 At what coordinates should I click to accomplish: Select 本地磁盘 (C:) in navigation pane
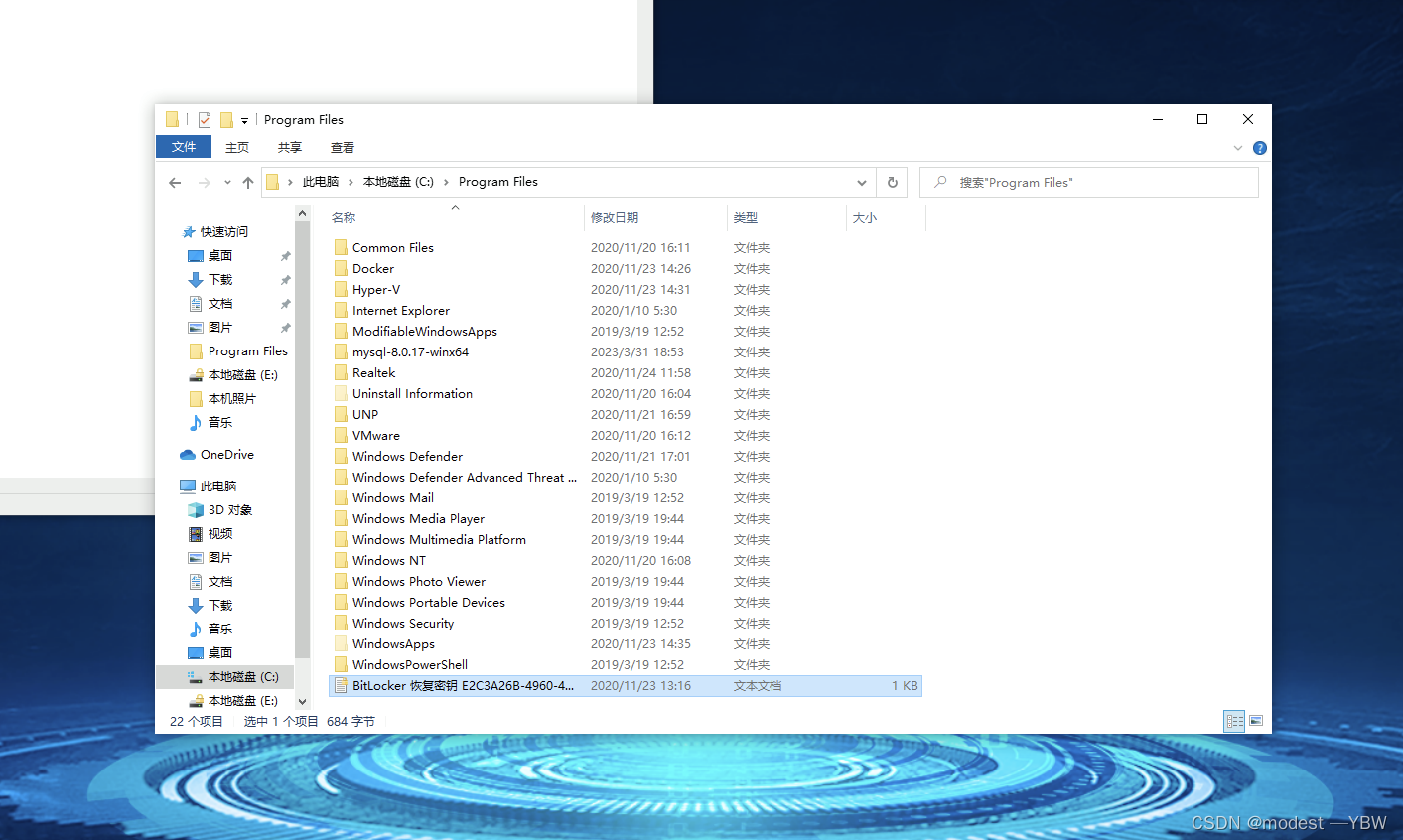tap(242, 676)
